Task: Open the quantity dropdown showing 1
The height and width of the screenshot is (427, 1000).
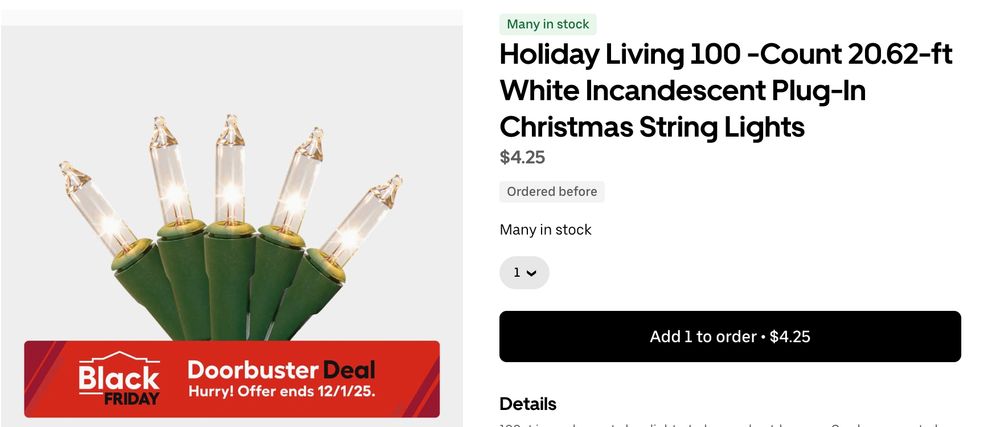Action: [x=524, y=273]
